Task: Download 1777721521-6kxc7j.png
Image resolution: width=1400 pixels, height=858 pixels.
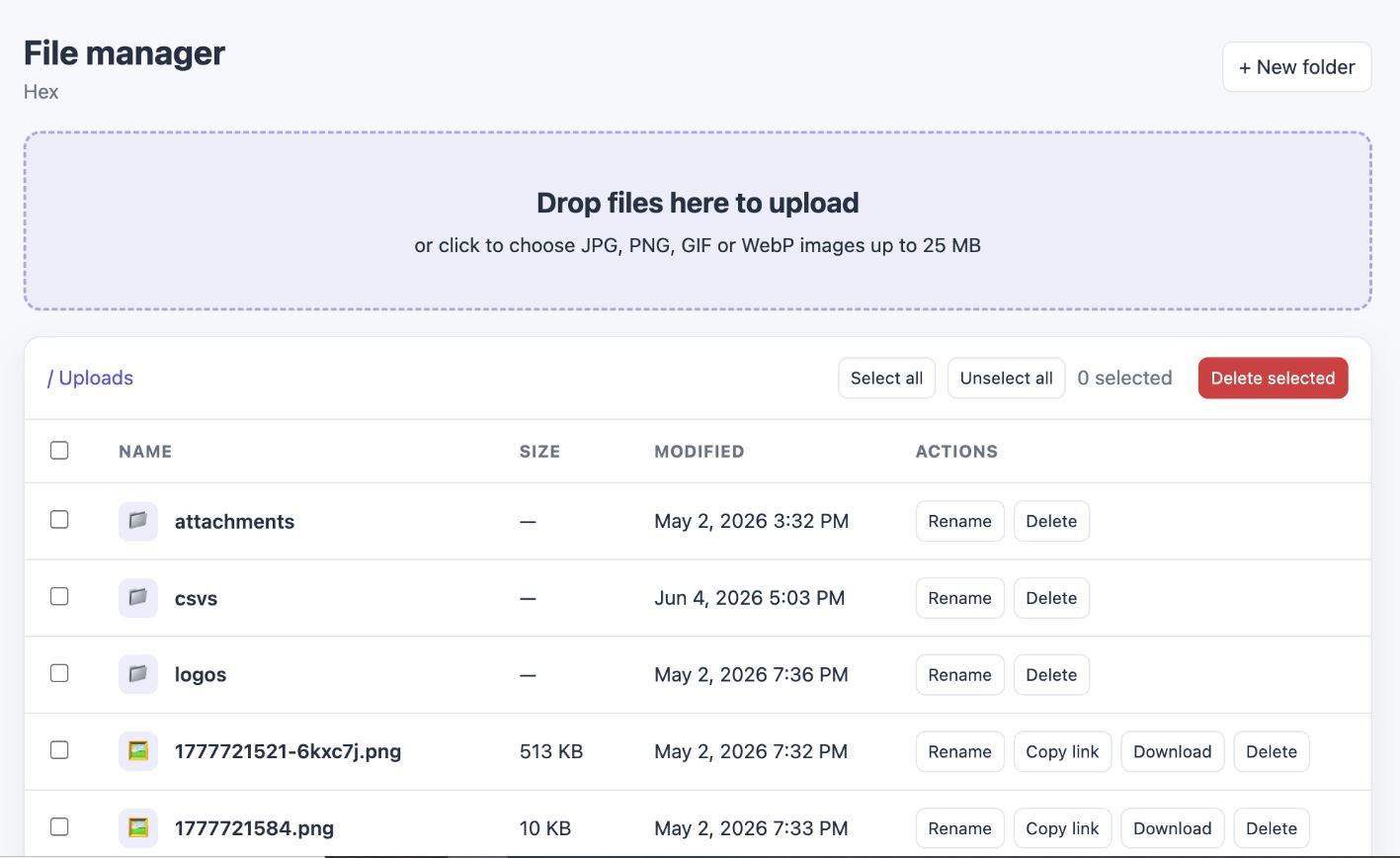Action: click(x=1172, y=751)
